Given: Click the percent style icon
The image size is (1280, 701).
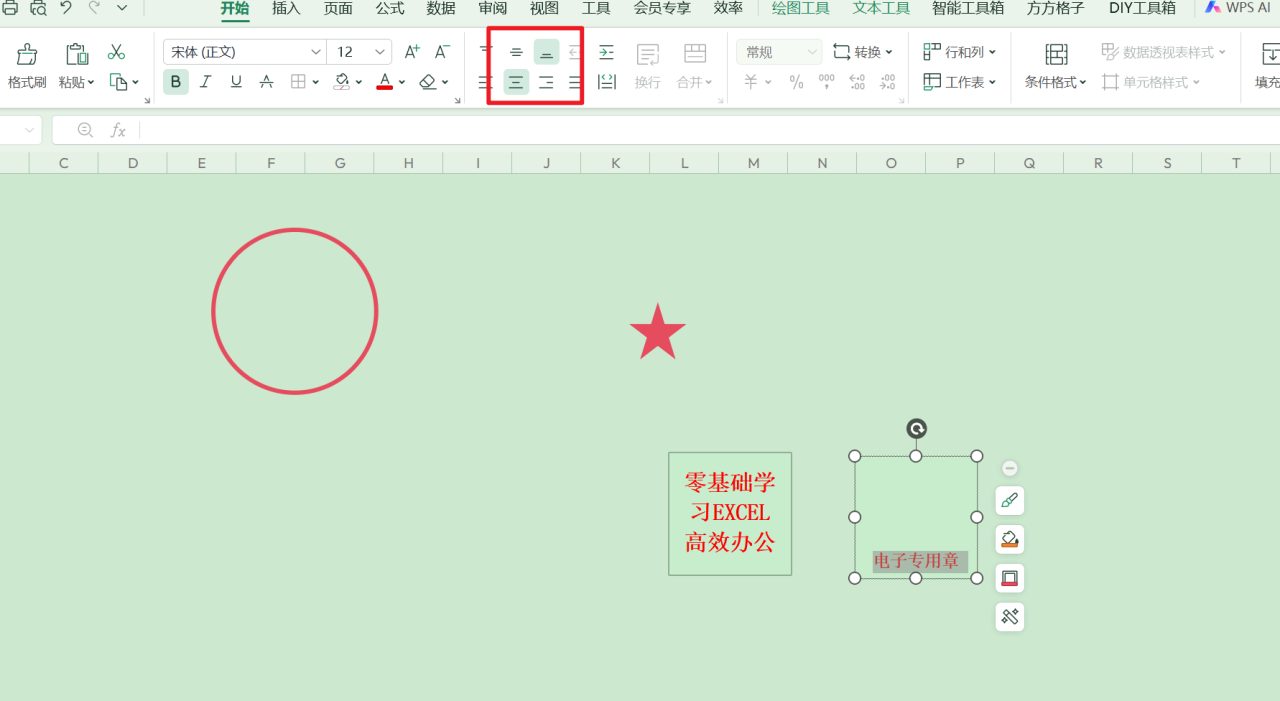Looking at the screenshot, I should coord(796,82).
